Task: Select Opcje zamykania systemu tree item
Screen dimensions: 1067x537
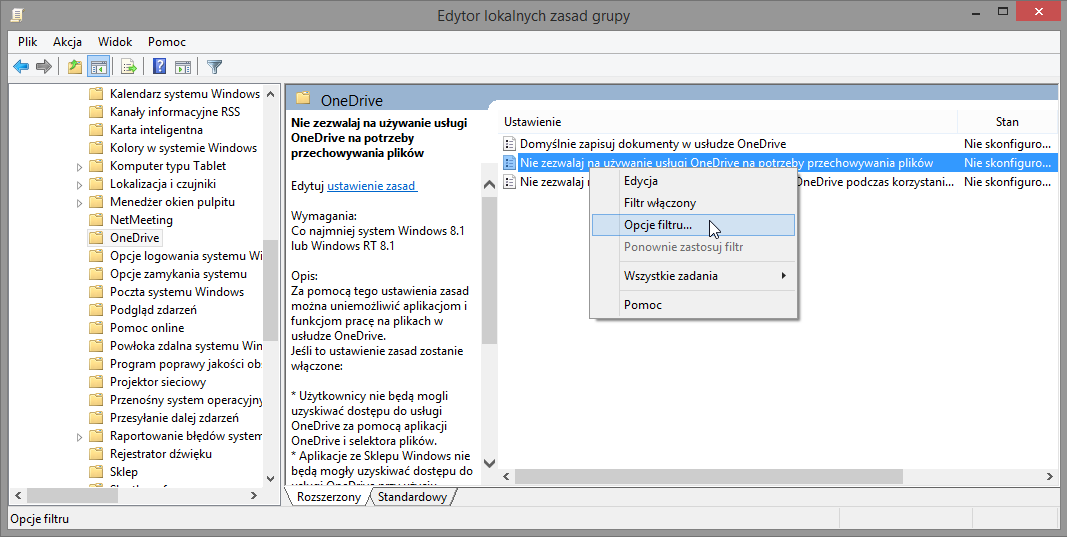Action: [x=178, y=274]
